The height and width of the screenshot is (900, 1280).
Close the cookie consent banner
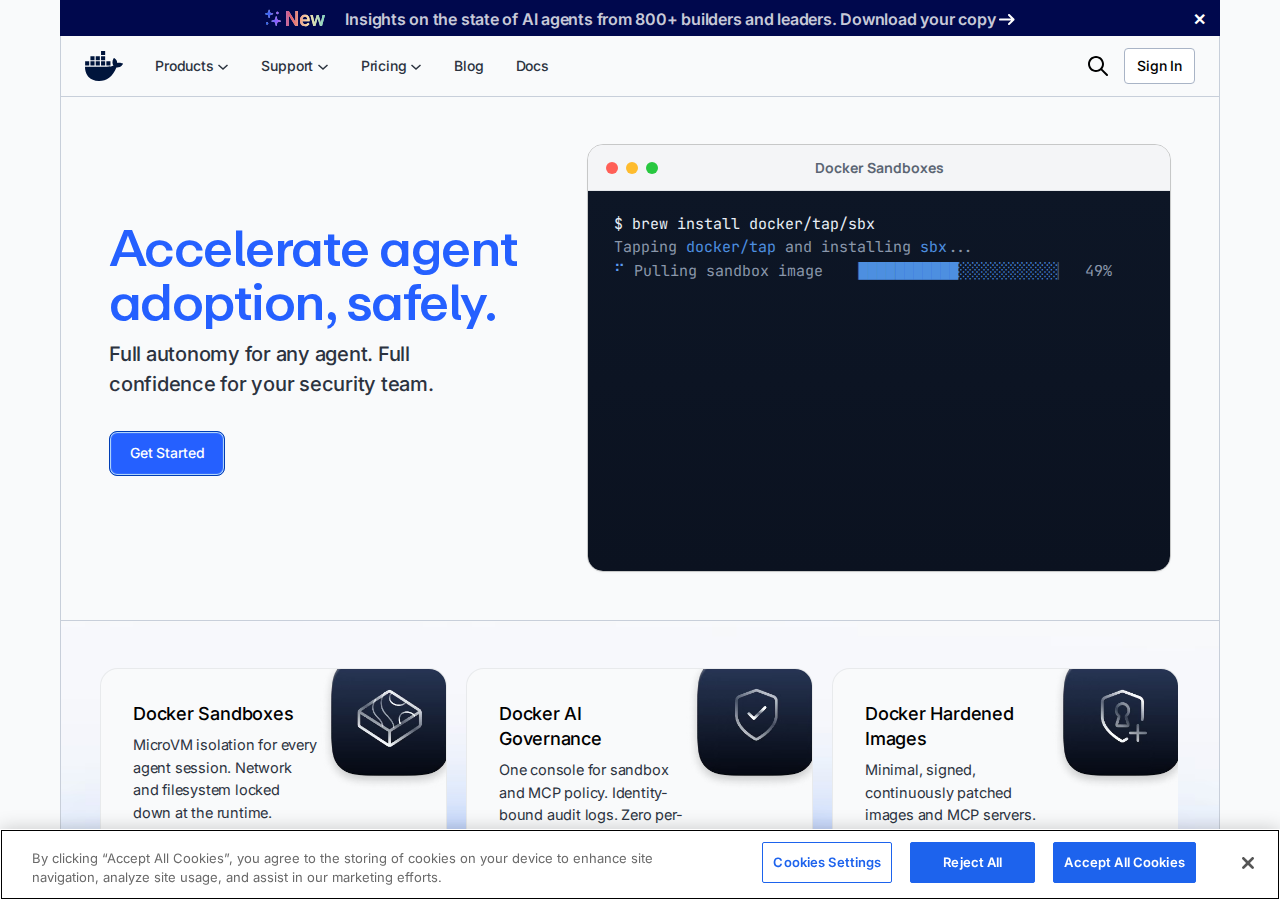1247,863
